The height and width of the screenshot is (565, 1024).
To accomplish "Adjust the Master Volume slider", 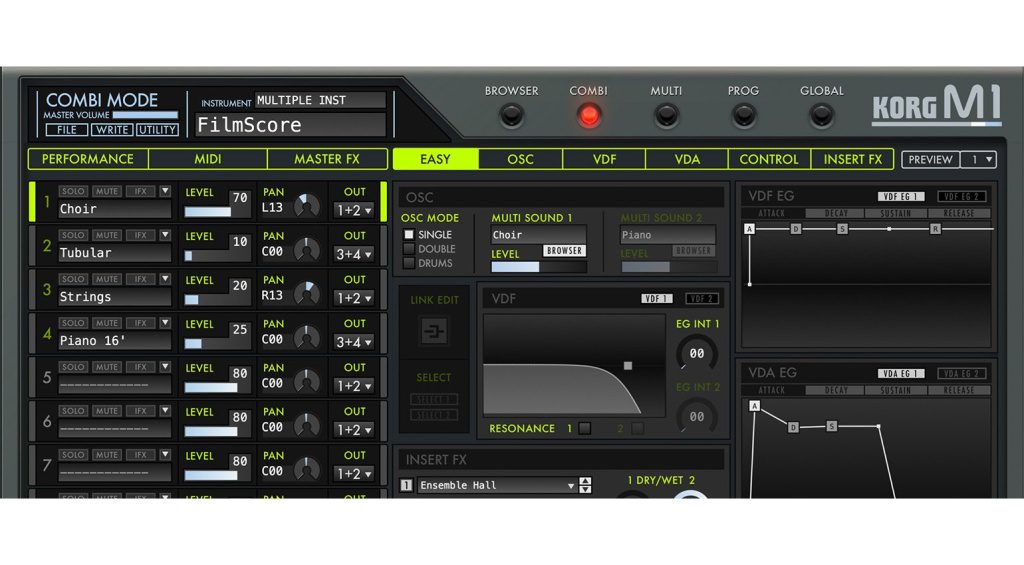I will [x=146, y=115].
